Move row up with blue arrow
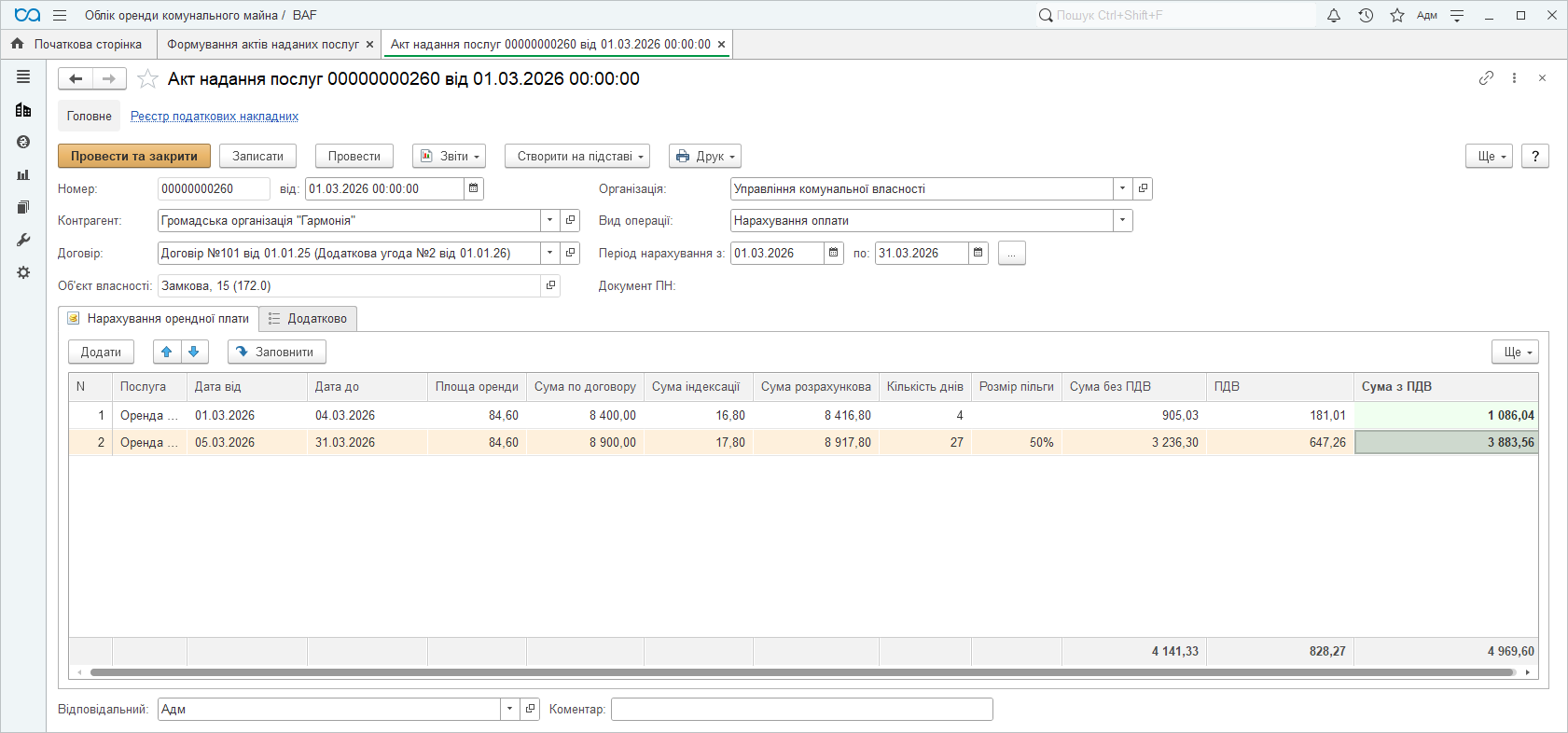1568x733 pixels. click(x=167, y=352)
